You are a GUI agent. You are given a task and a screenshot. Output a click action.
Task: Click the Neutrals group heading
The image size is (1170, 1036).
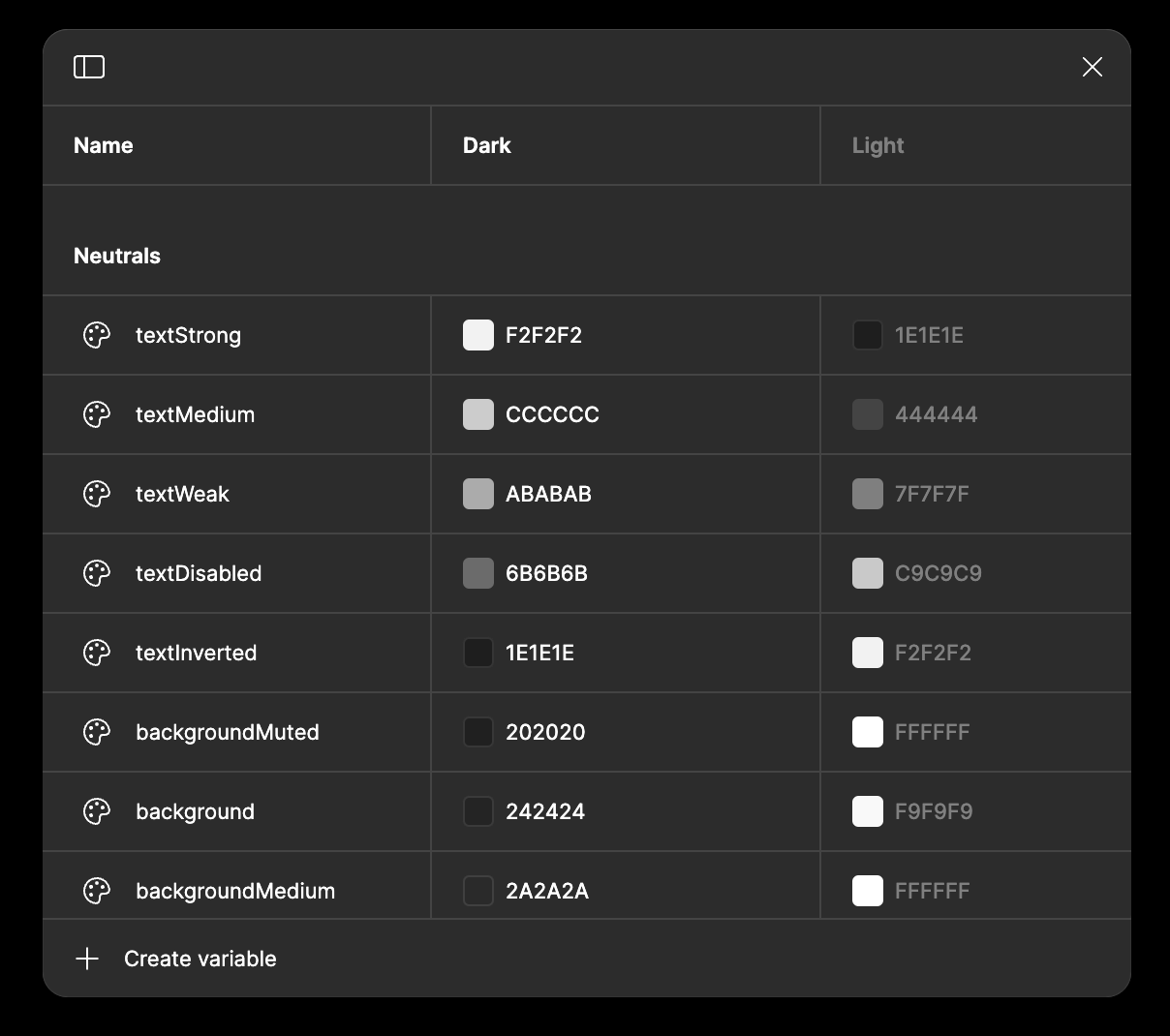(x=117, y=256)
